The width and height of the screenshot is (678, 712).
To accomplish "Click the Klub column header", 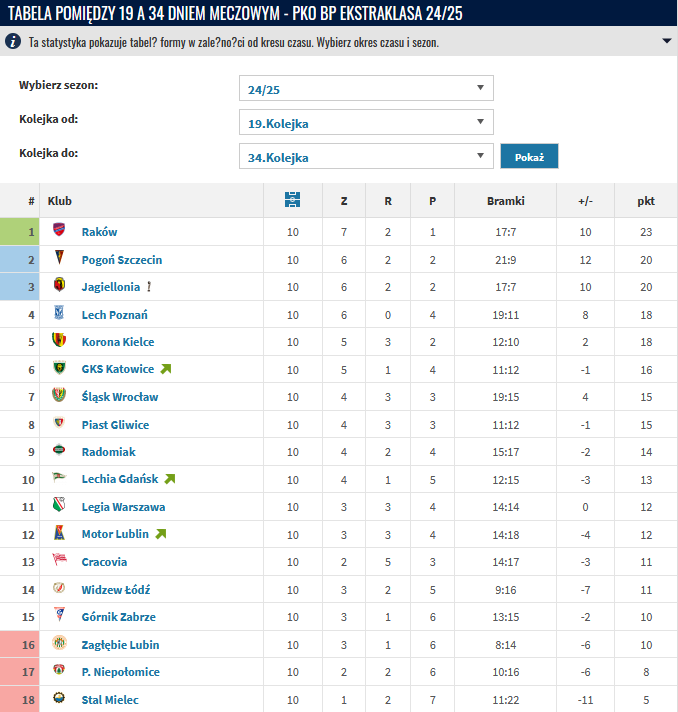I will point(60,201).
